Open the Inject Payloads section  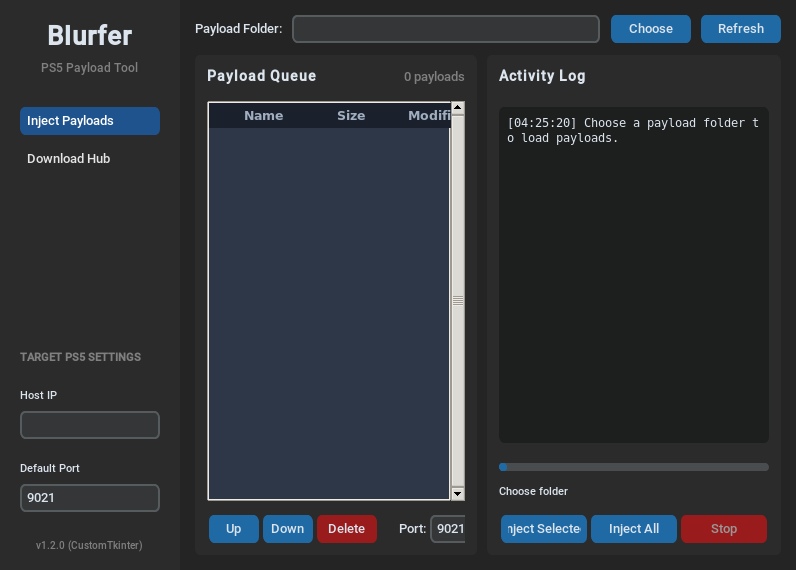(90, 121)
